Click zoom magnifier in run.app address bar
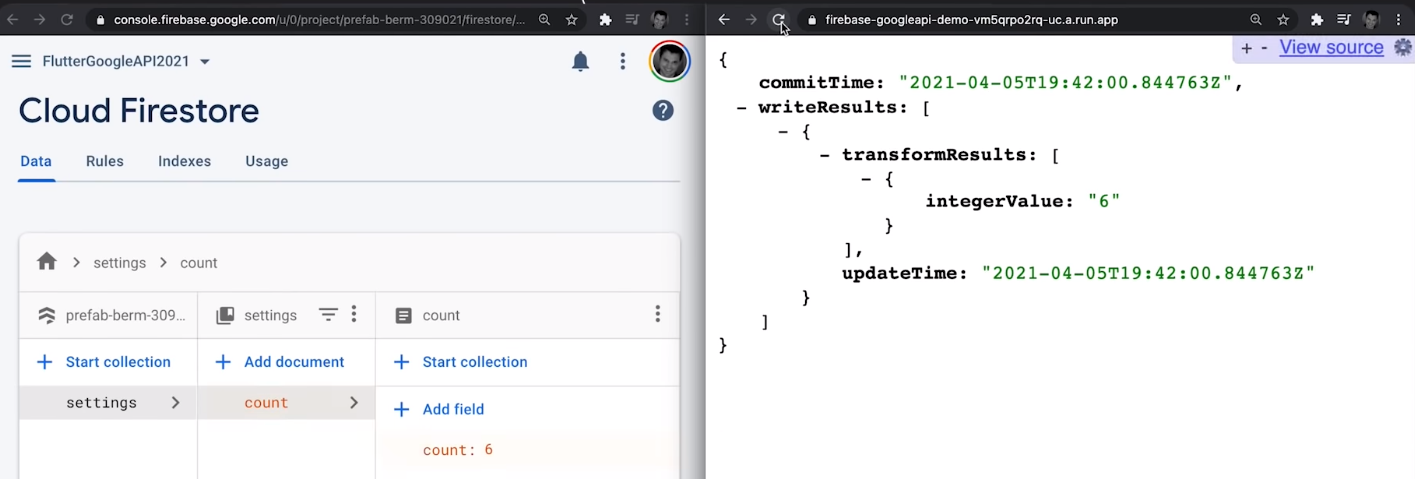Screen dimensions: 1415x479 pyautogui.click(x=1256, y=19)
